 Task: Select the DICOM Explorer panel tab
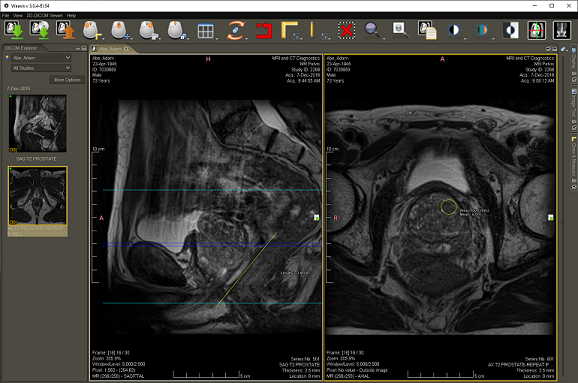[x=21, y=48]
